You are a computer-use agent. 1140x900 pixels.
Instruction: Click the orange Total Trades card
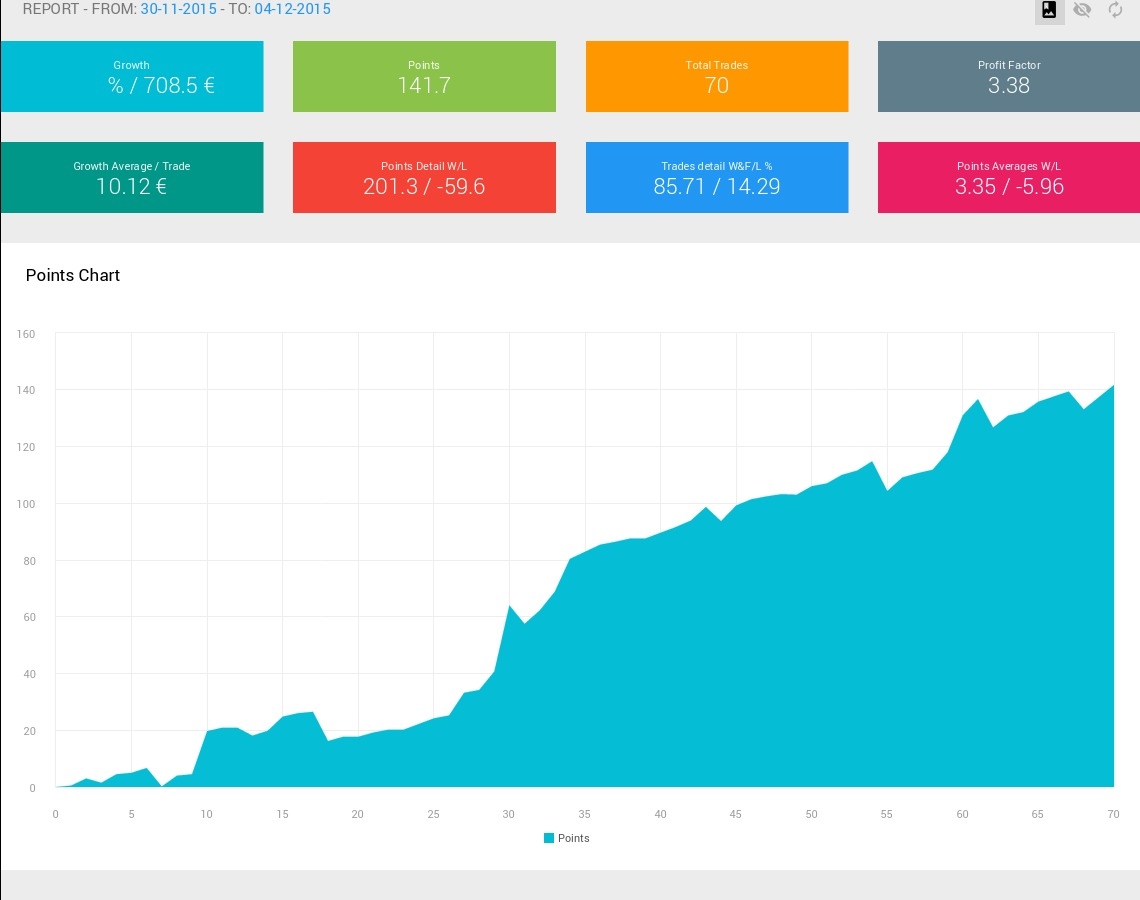(717, 76)
